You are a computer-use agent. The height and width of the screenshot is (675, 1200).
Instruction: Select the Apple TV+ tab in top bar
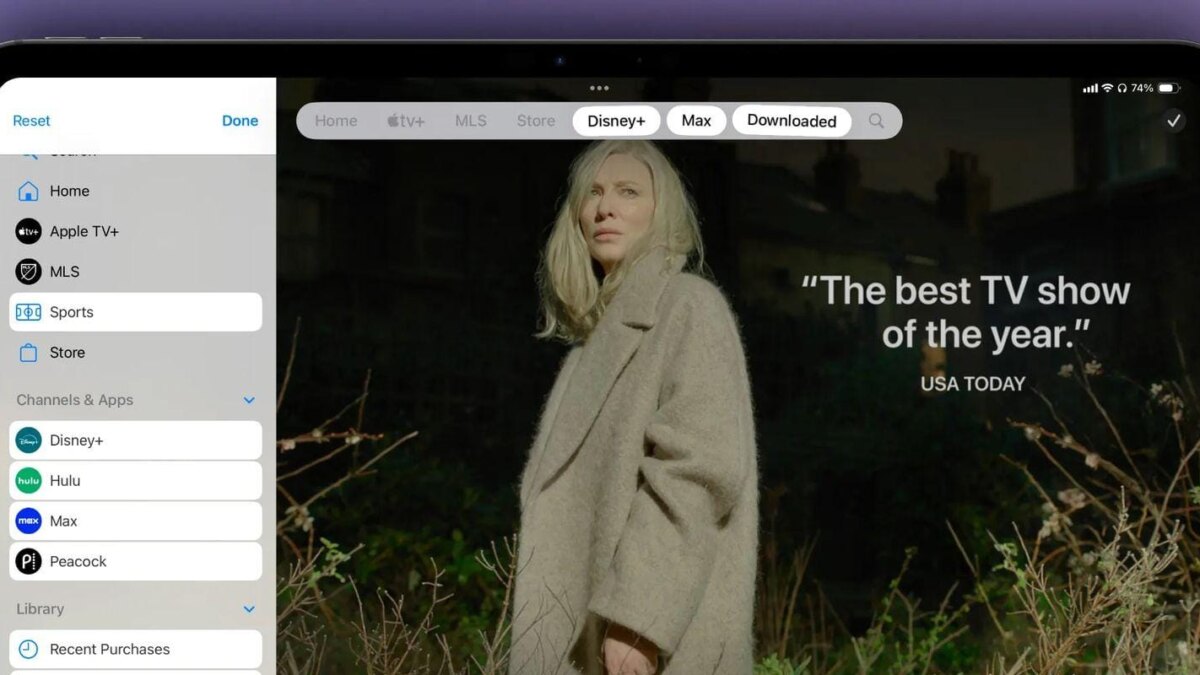tap(406, 121)
